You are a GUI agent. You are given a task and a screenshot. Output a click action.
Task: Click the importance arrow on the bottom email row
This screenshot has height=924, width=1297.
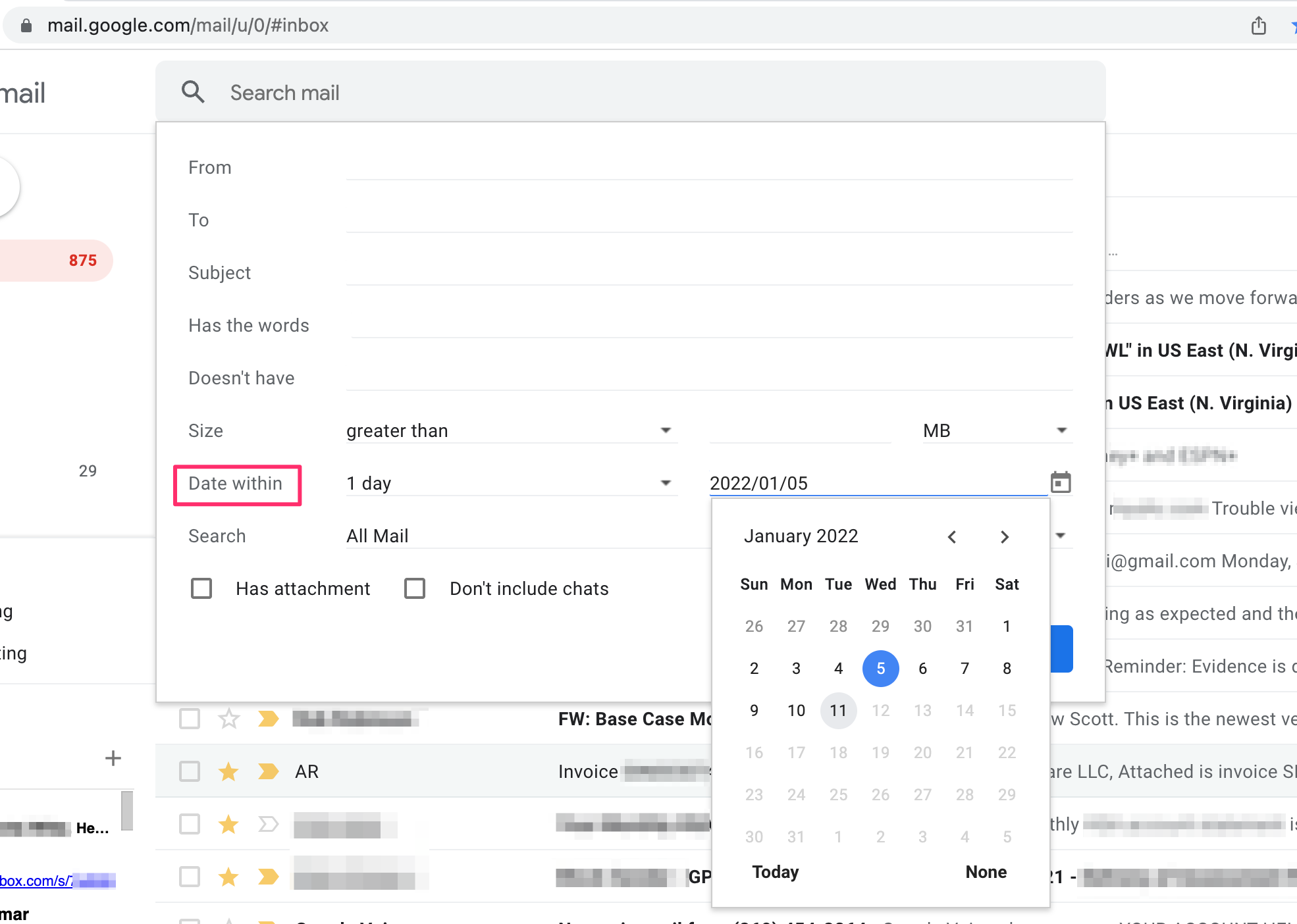coord(268,877)
